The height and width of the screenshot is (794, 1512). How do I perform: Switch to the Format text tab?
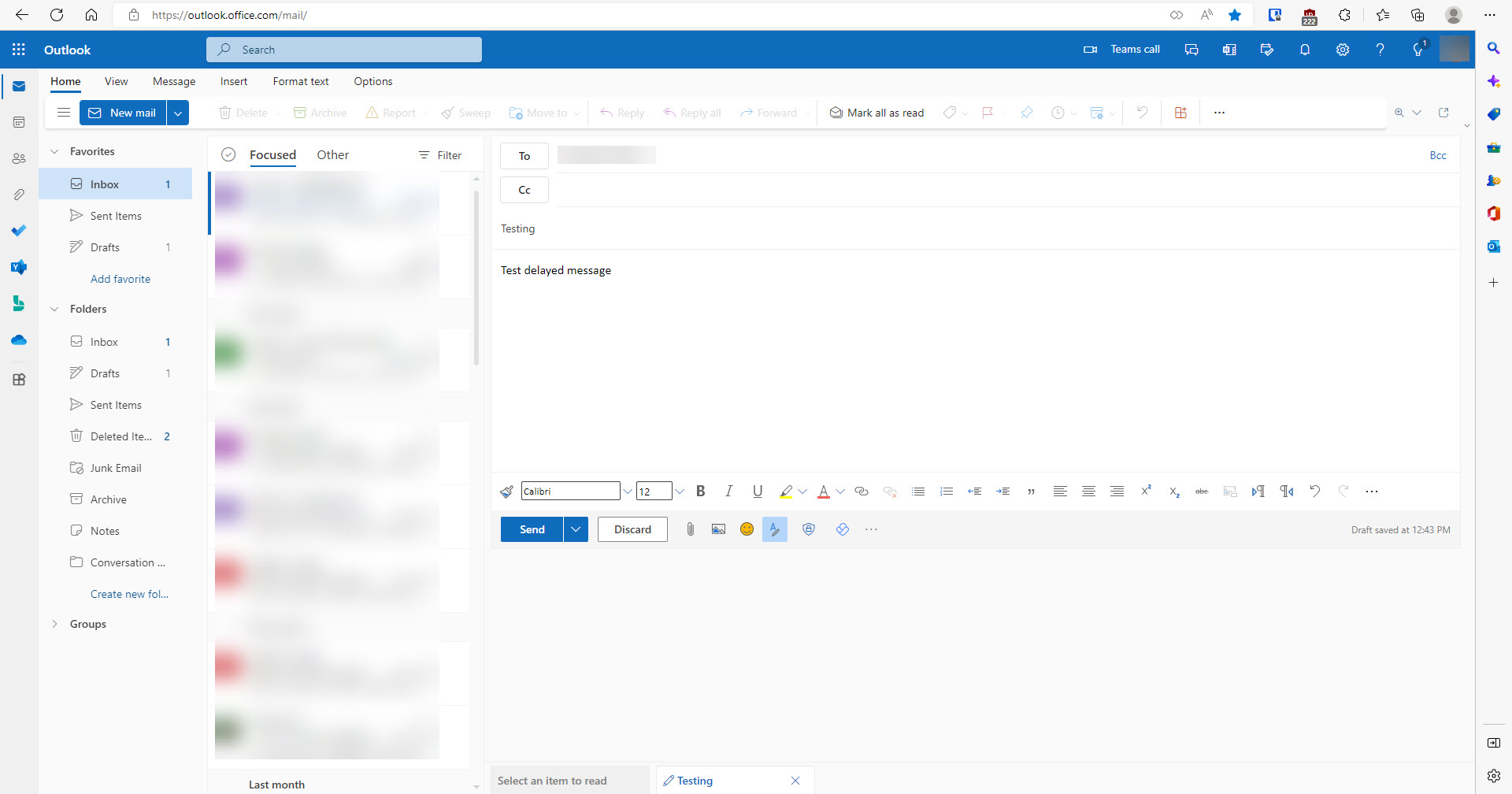coord(300,81)
